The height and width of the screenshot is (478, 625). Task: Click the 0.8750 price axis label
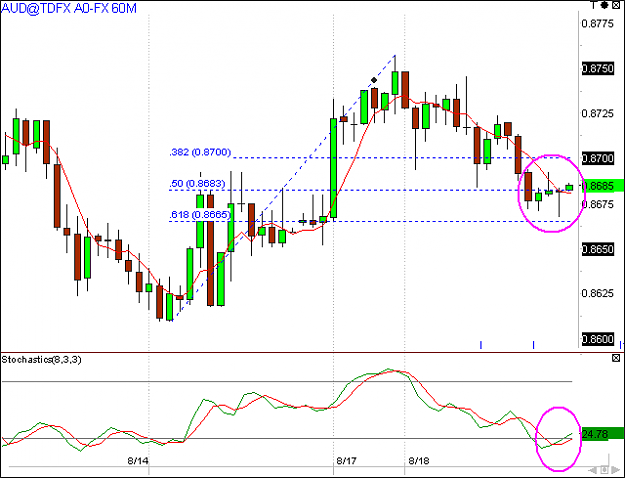(597, 68)
